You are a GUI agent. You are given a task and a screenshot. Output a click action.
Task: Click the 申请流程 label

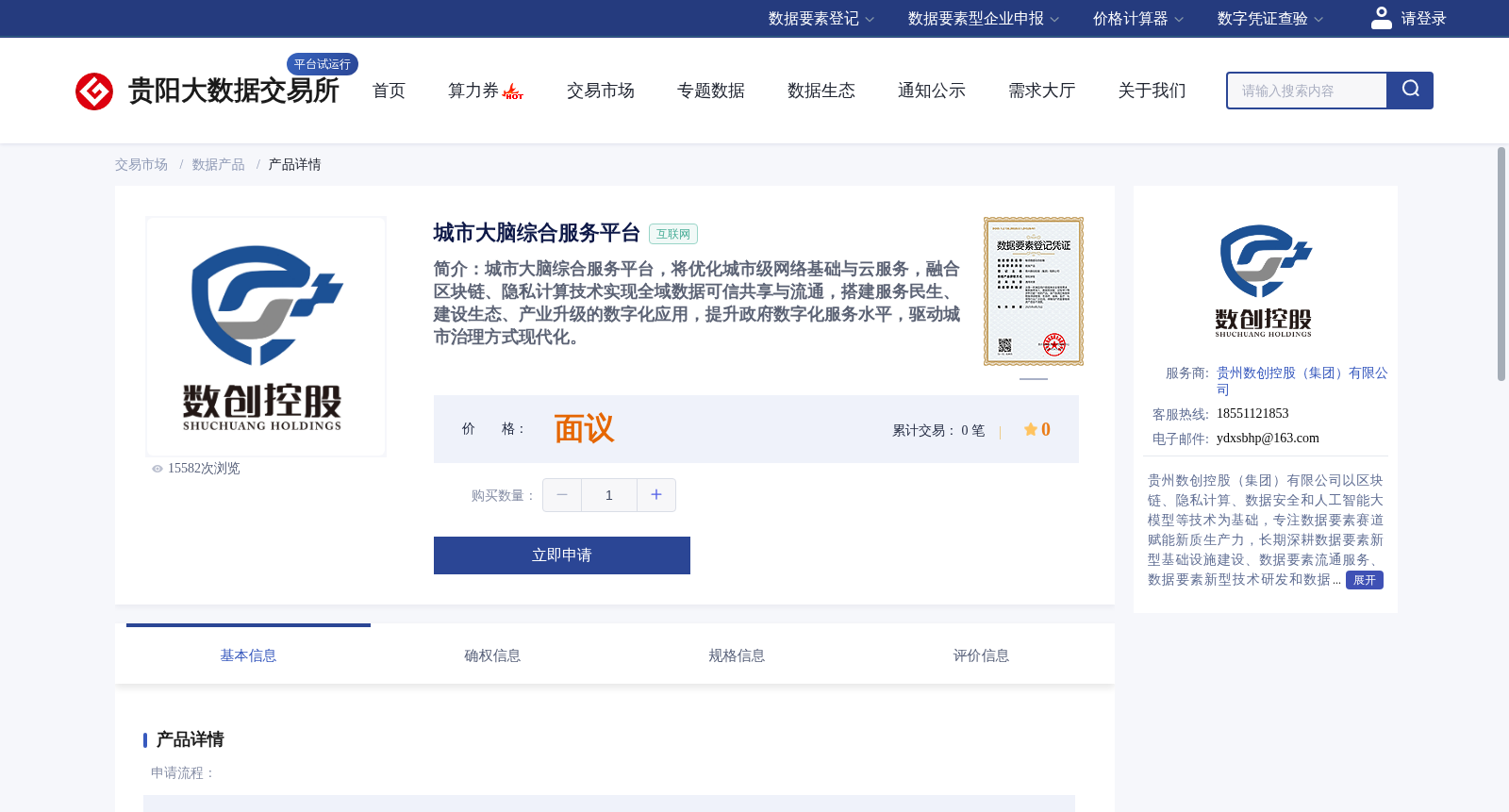click(x=183, y=773)
